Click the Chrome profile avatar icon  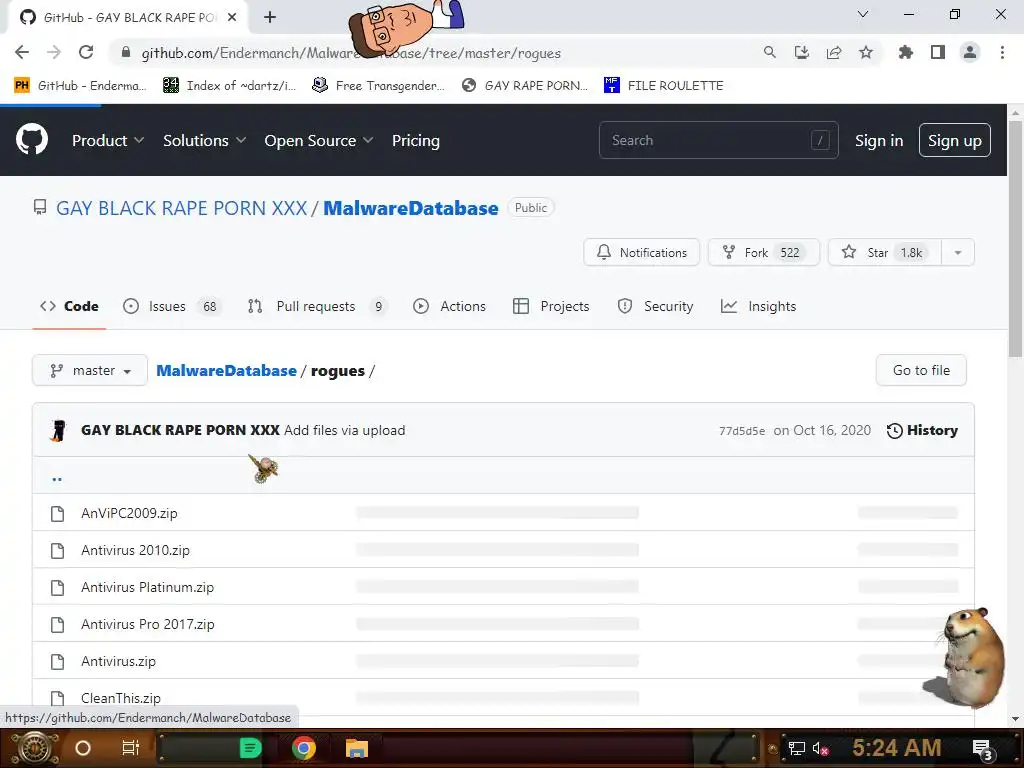(x=970, y=52)
